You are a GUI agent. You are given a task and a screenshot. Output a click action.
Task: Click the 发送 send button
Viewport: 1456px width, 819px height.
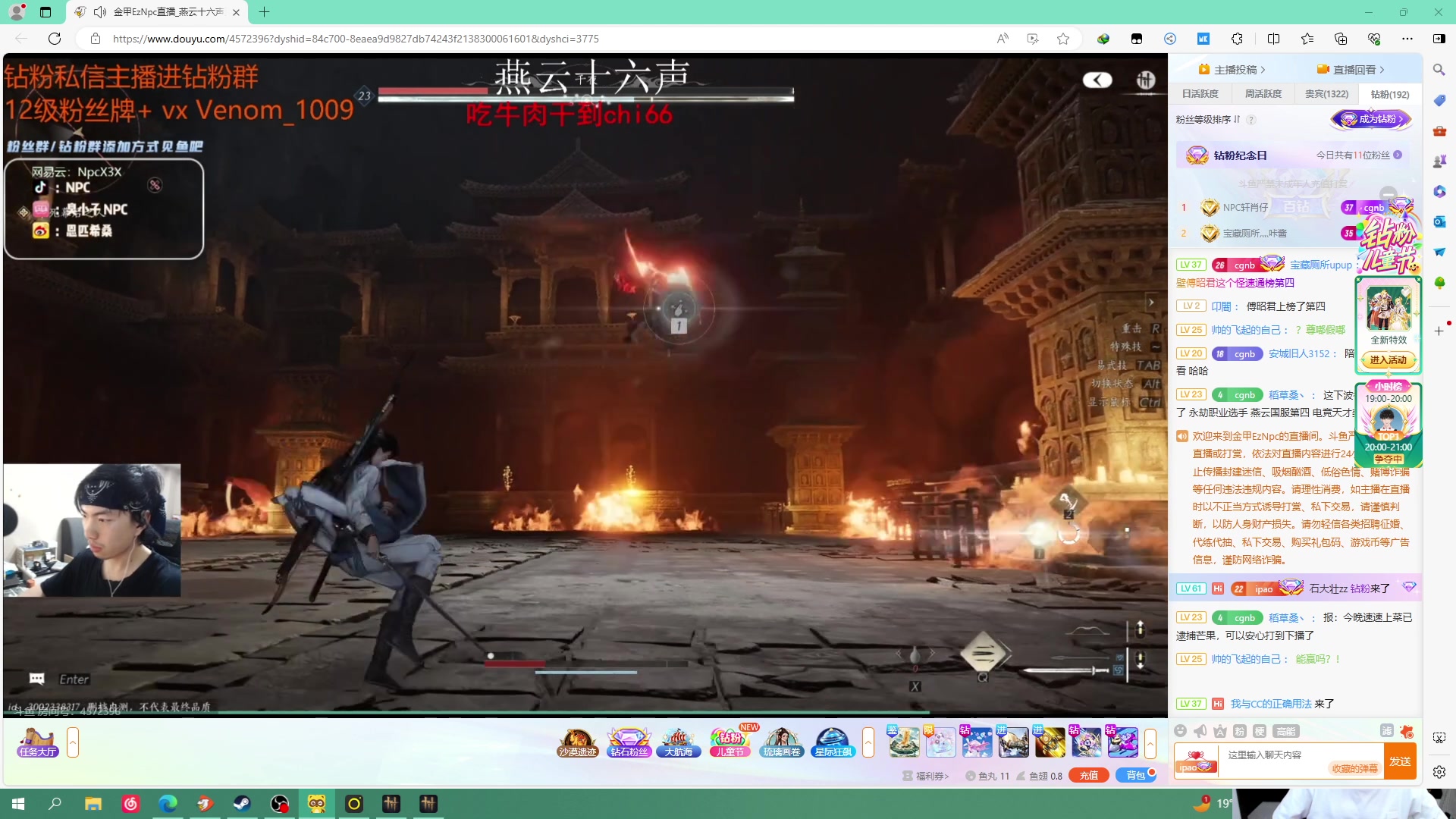point(1400,761)
